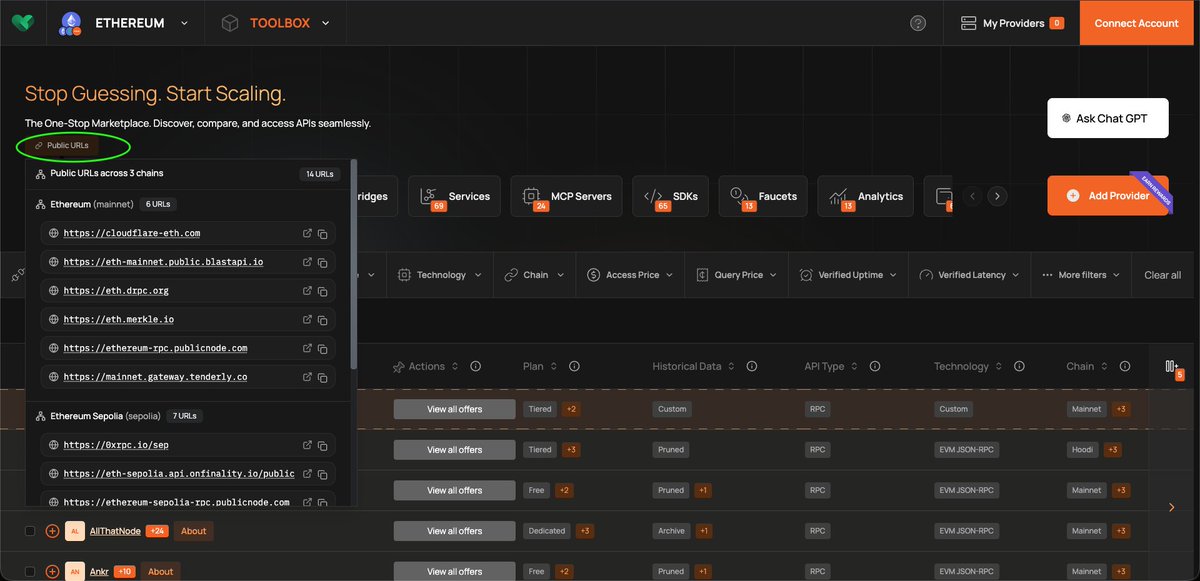This screenshot has width=1200, height=581.
Task: Select the Faucets category tab
Action: 764,197
